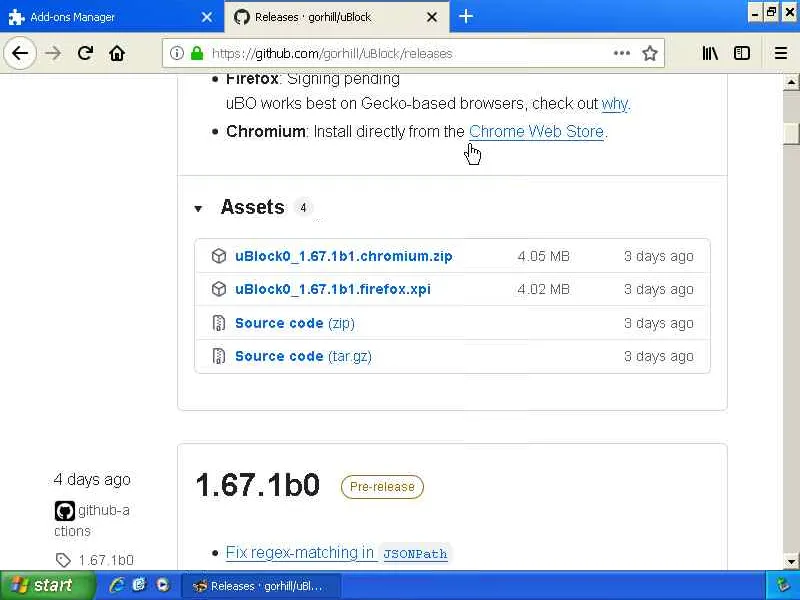Click the github-actions avatar icon

(65, 511)
